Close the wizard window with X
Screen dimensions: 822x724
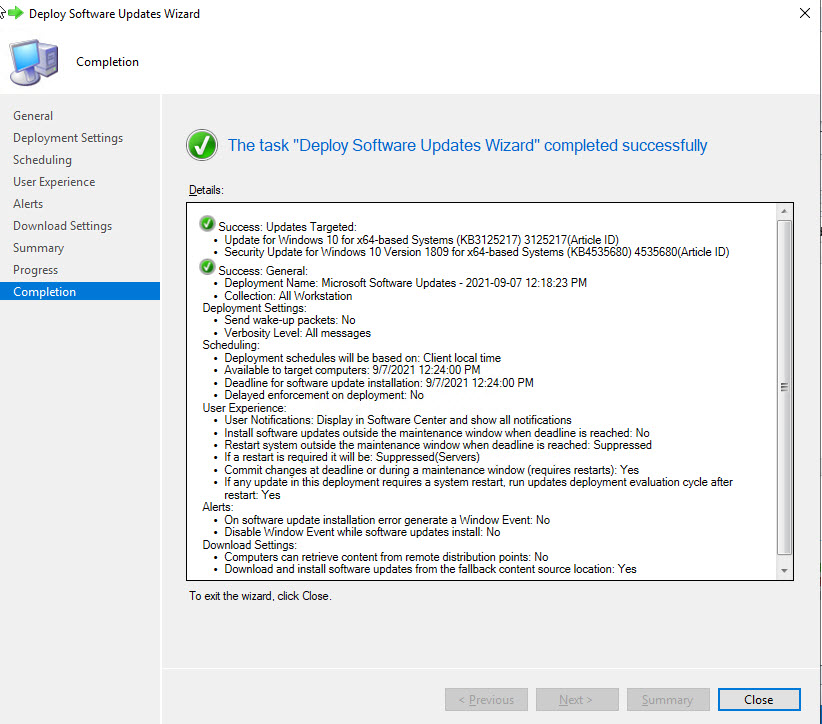pos(805,14)
